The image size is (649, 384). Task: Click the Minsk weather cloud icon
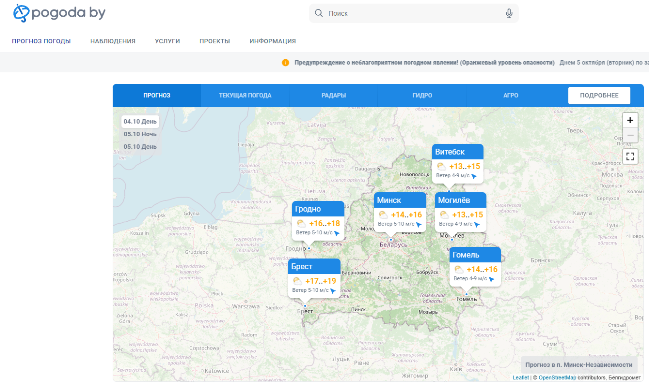(x=383, y=215)
